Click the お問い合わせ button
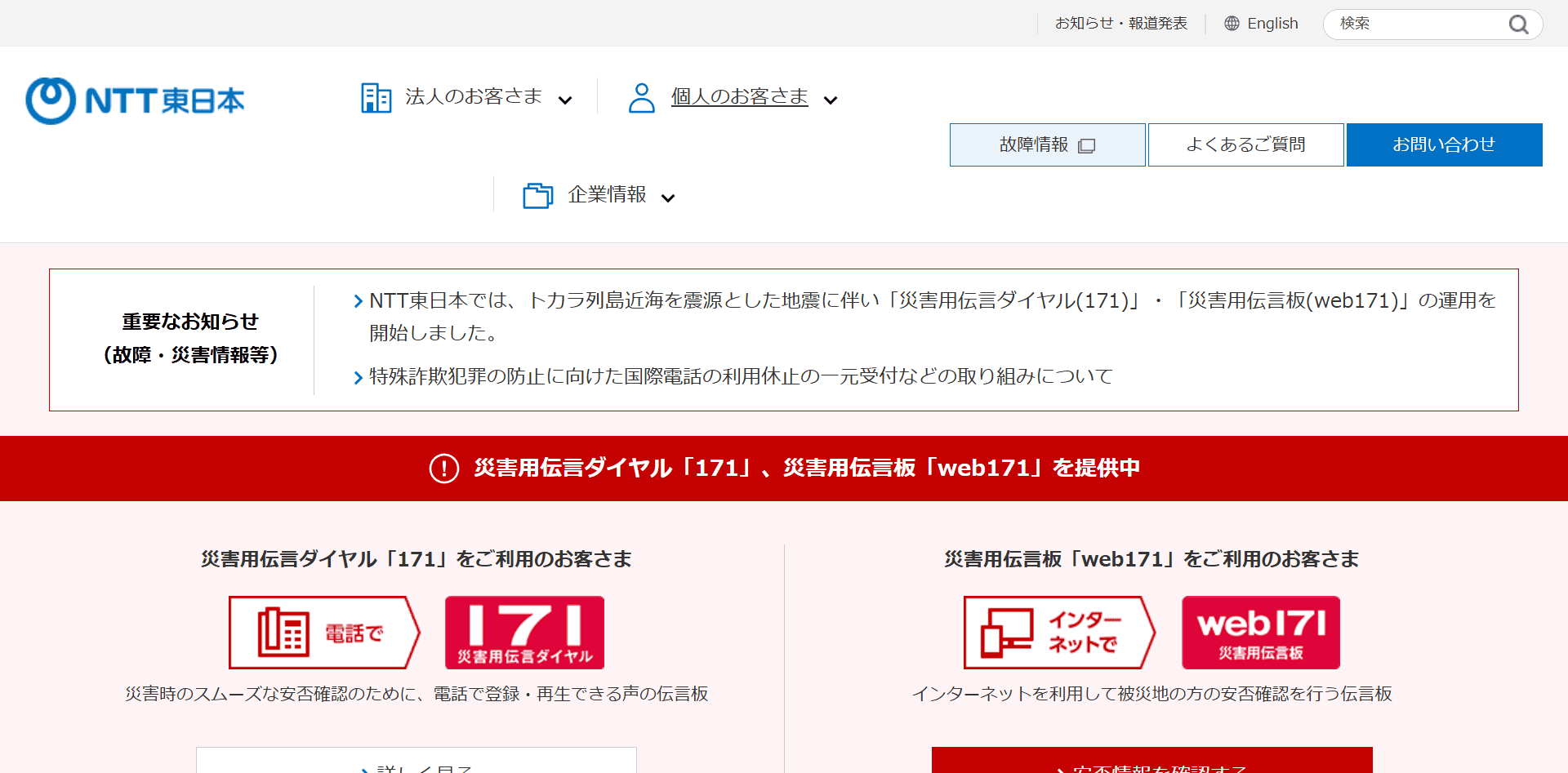The height and width of the screenshot is (773, 1568). [1445, 145]
